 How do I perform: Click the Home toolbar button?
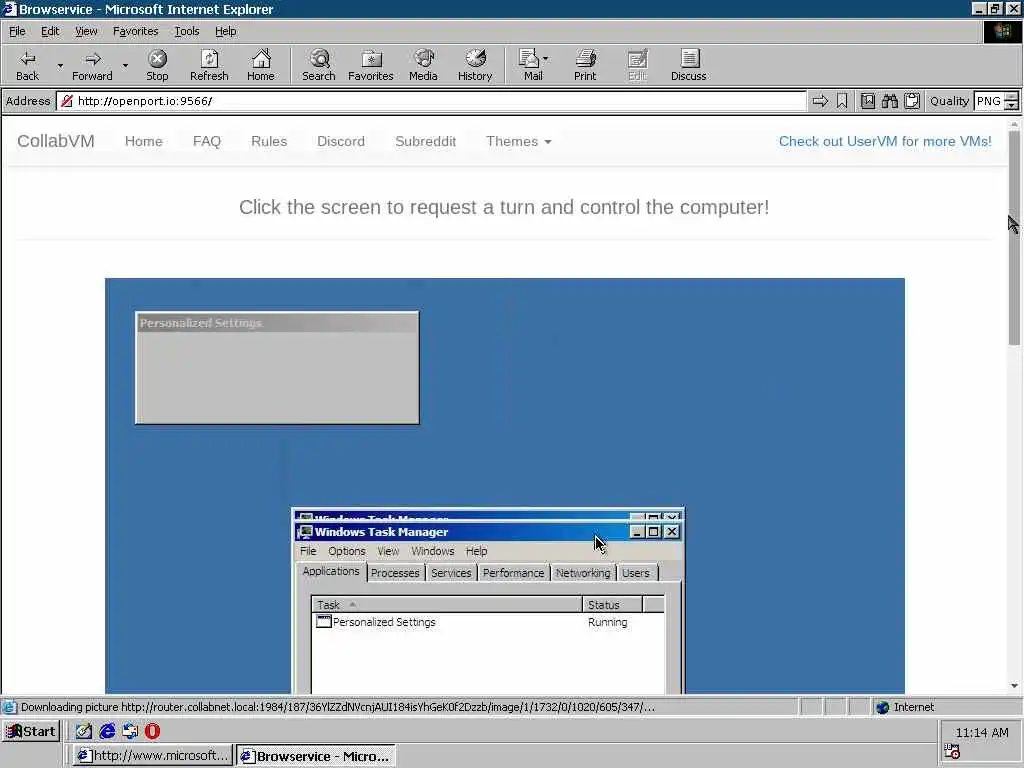(261, 65)
